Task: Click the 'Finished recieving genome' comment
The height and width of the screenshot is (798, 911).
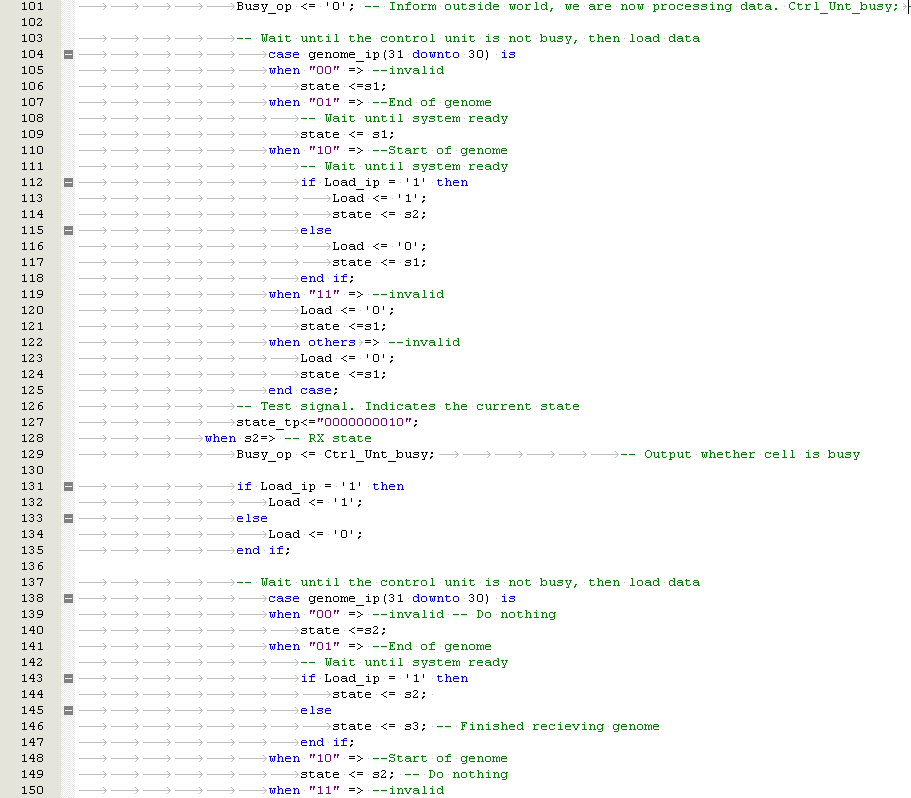Action: pyautogui.click(x=547, y=726)
